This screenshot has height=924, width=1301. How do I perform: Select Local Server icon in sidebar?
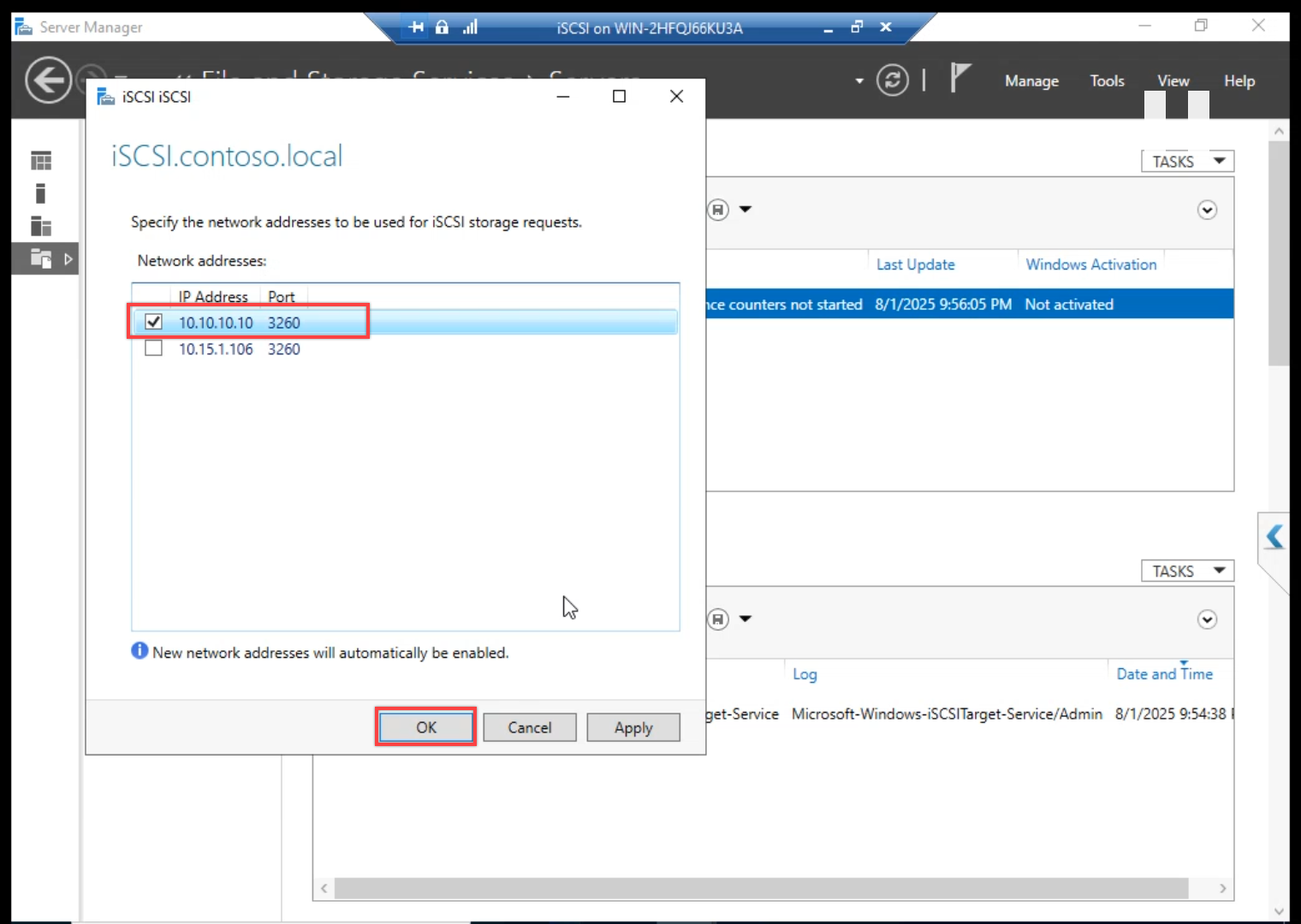(x=40, y=193)
